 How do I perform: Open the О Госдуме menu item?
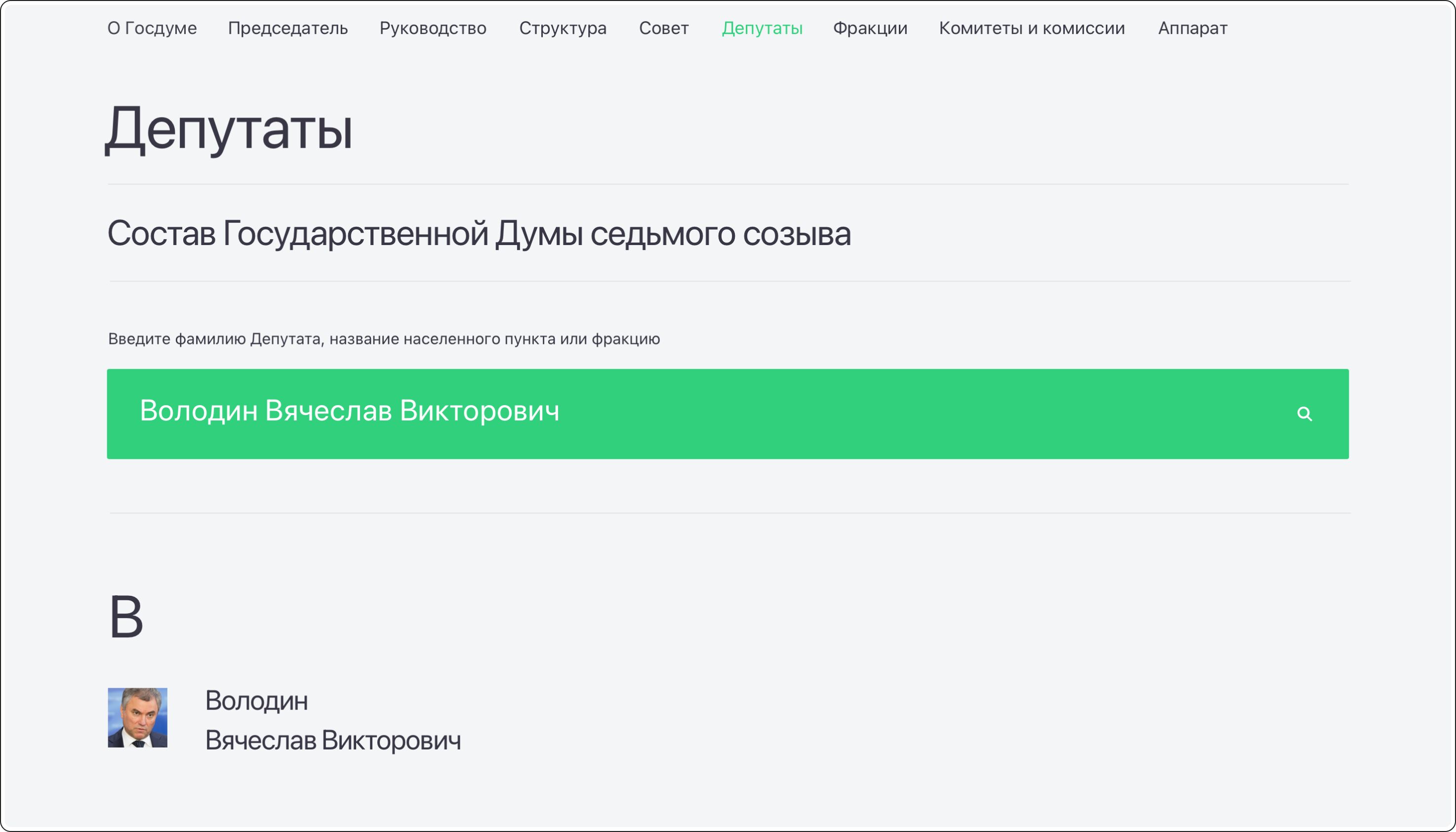(x=152, y=28)
